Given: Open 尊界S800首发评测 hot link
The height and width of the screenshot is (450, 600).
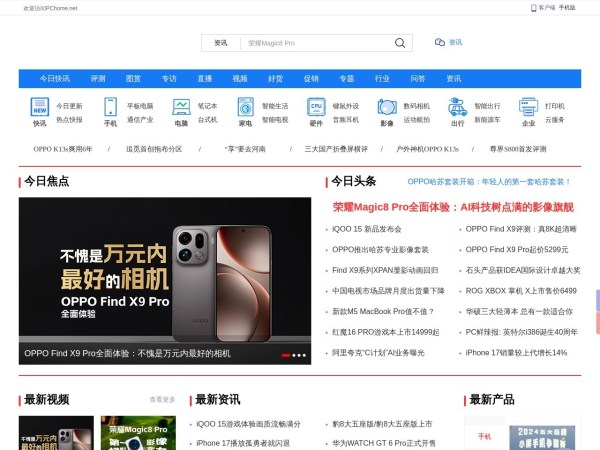Looking at the screenshot, I should [518, 149].
